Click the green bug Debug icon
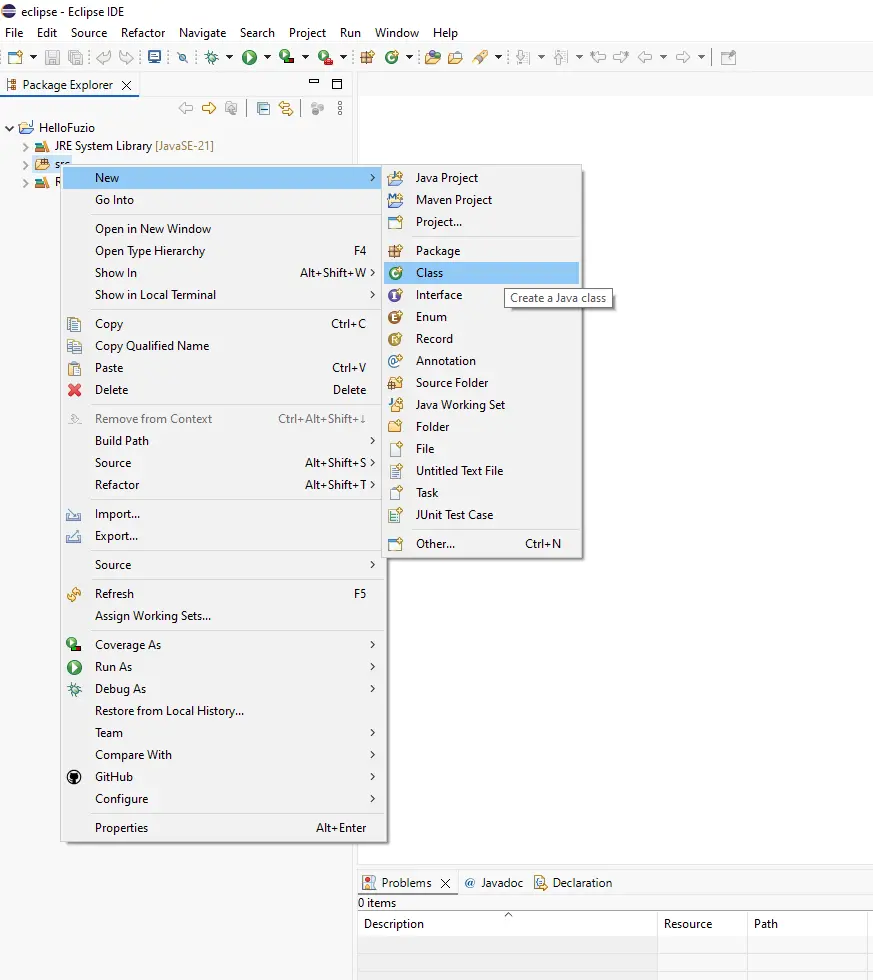This screenshot has width=873, height=980. point(212,58)
